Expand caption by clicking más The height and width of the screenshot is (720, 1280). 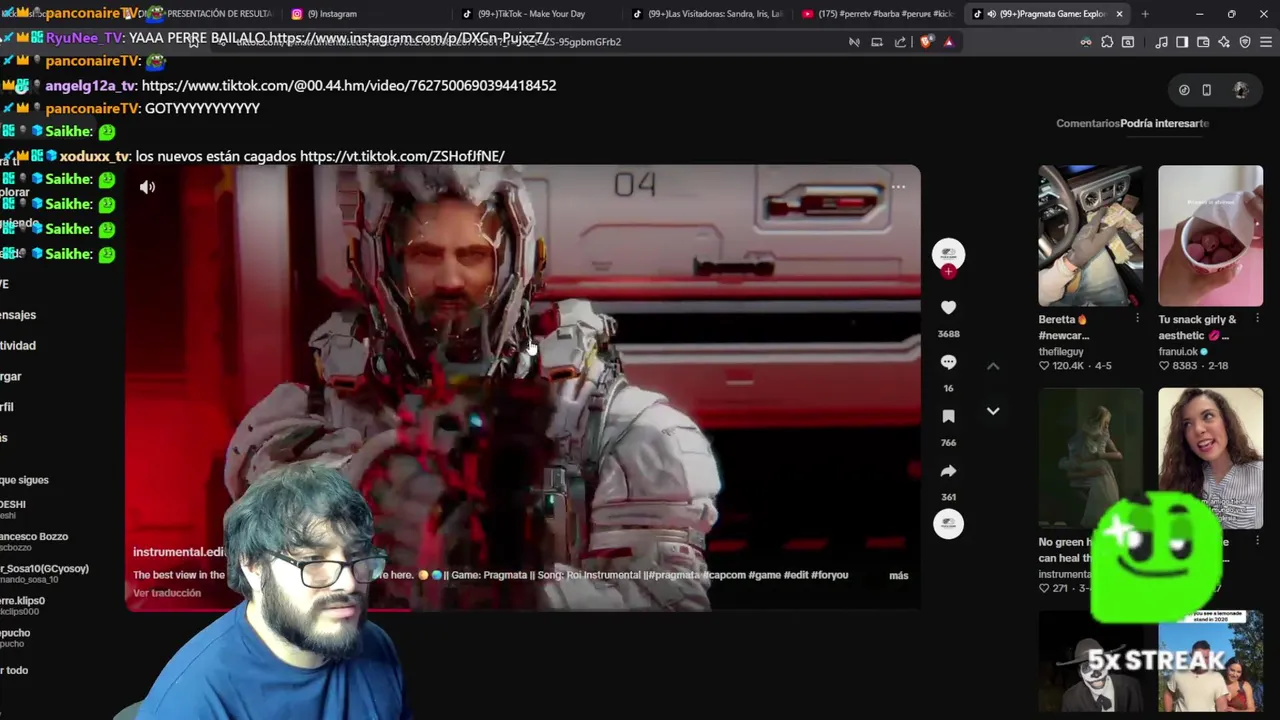point(899,575)
